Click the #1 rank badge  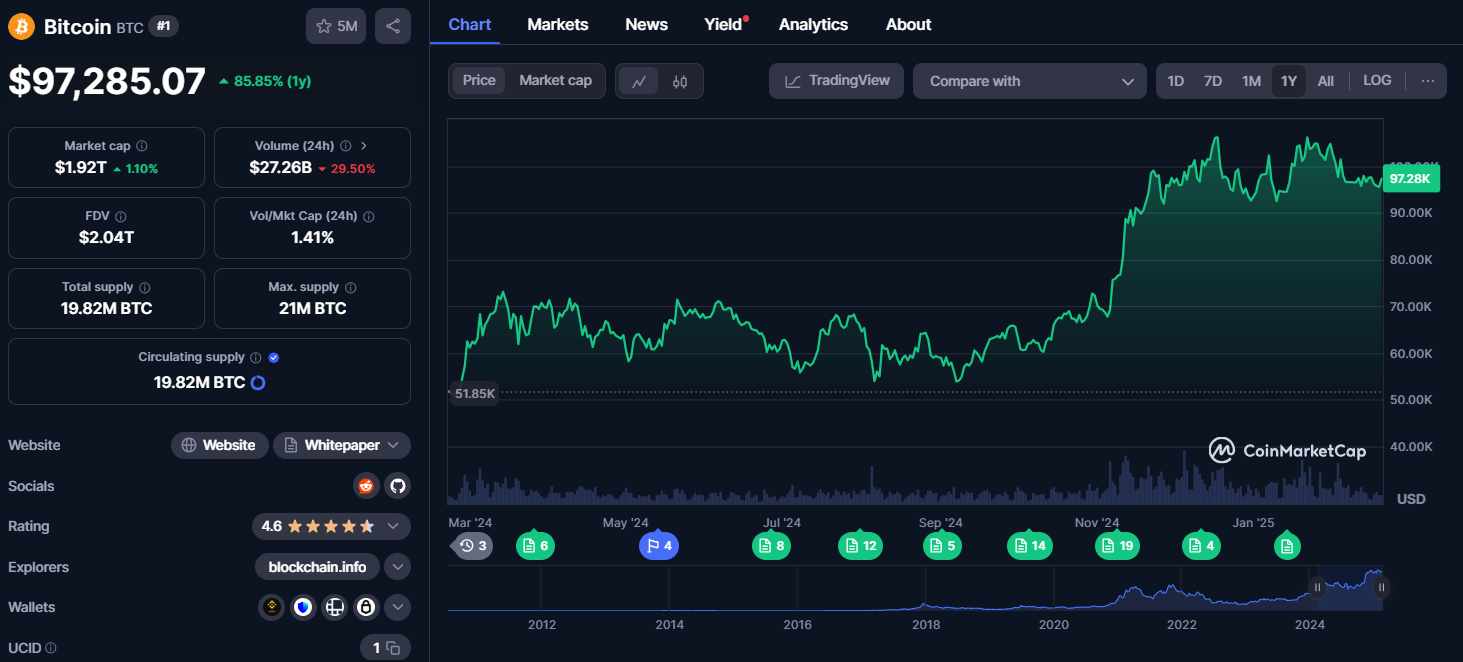163,27
